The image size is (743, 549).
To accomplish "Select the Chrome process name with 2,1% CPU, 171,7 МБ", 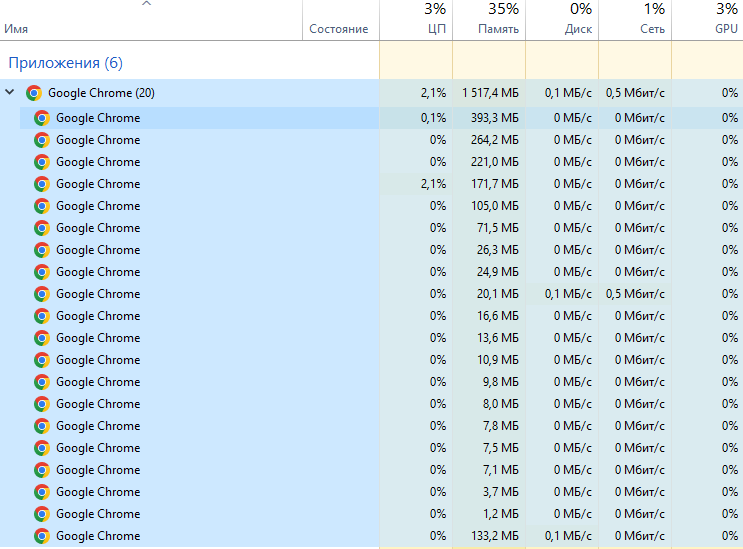I will [x=98, y=184].
